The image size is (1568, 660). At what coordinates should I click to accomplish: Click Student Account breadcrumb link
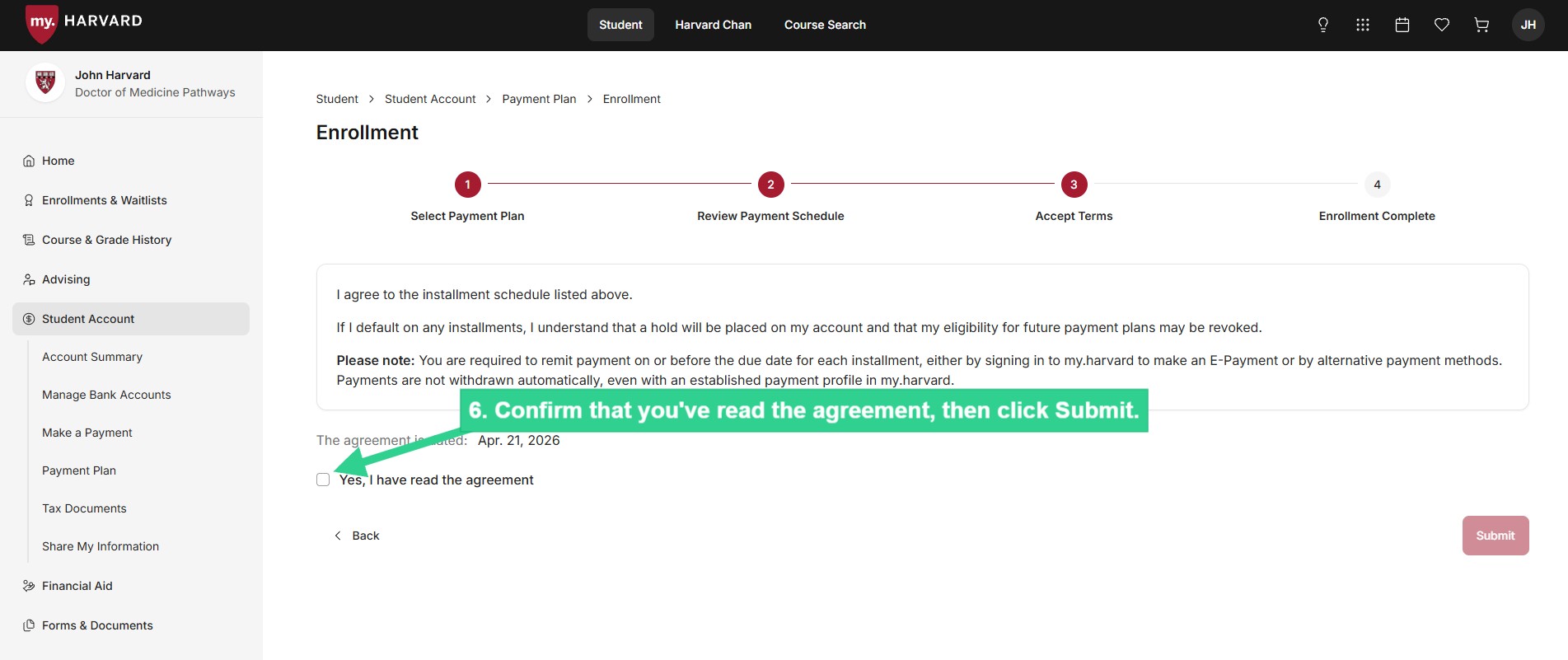430,99
